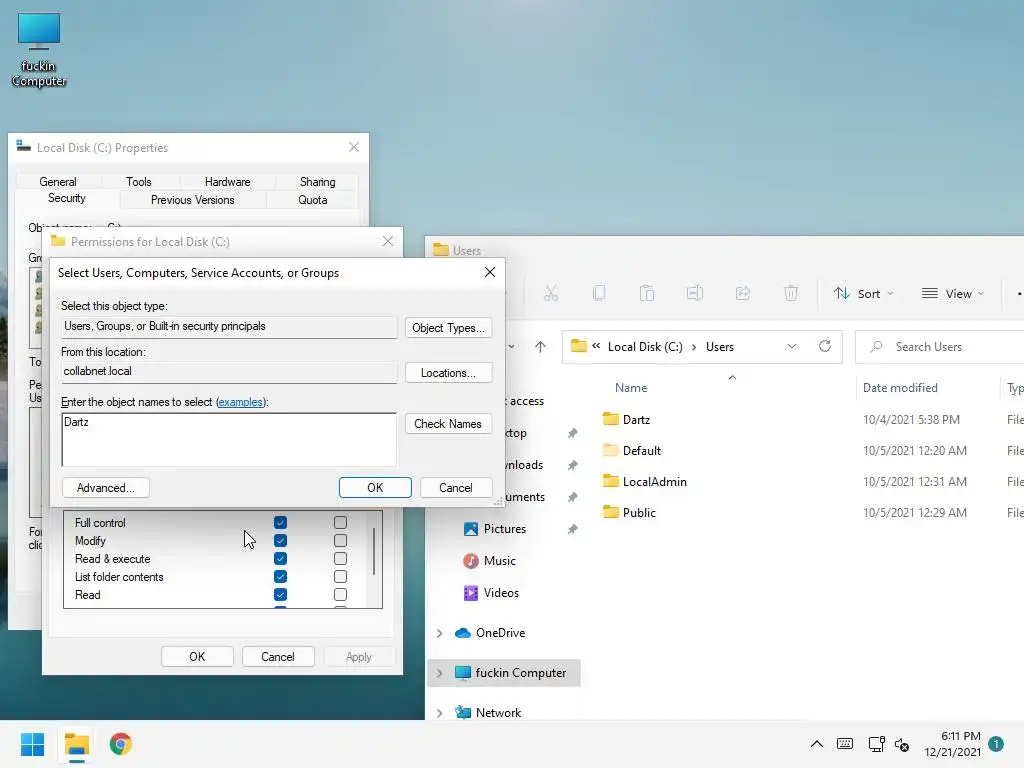Switch to the Tools tab
Screen dimensions: 1024x768
(138, 182)
